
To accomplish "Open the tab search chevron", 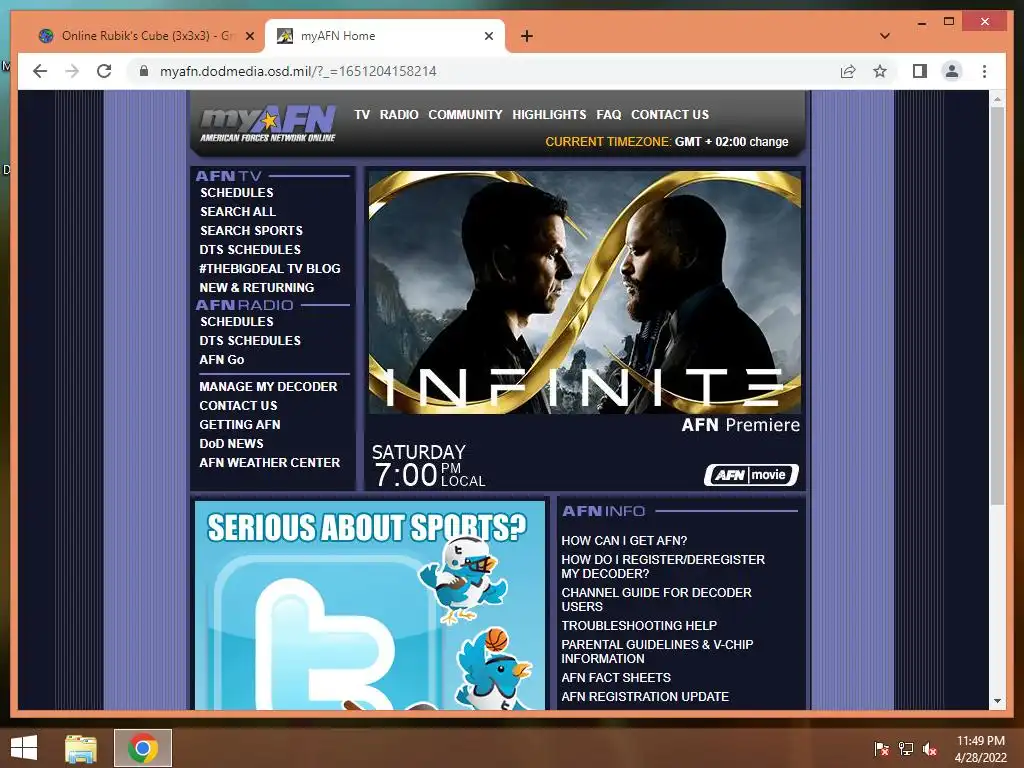I will 885,36.
